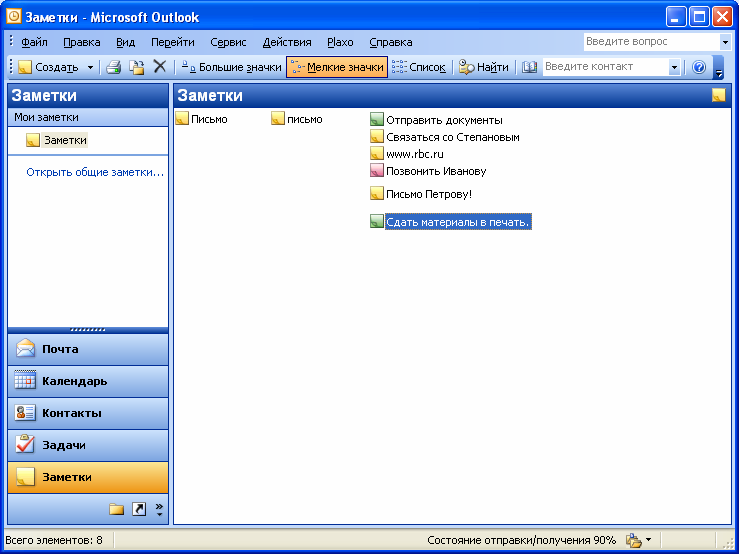Click the blue Help question icon
The width and height of the screenshot is (739, 554).
698,67
